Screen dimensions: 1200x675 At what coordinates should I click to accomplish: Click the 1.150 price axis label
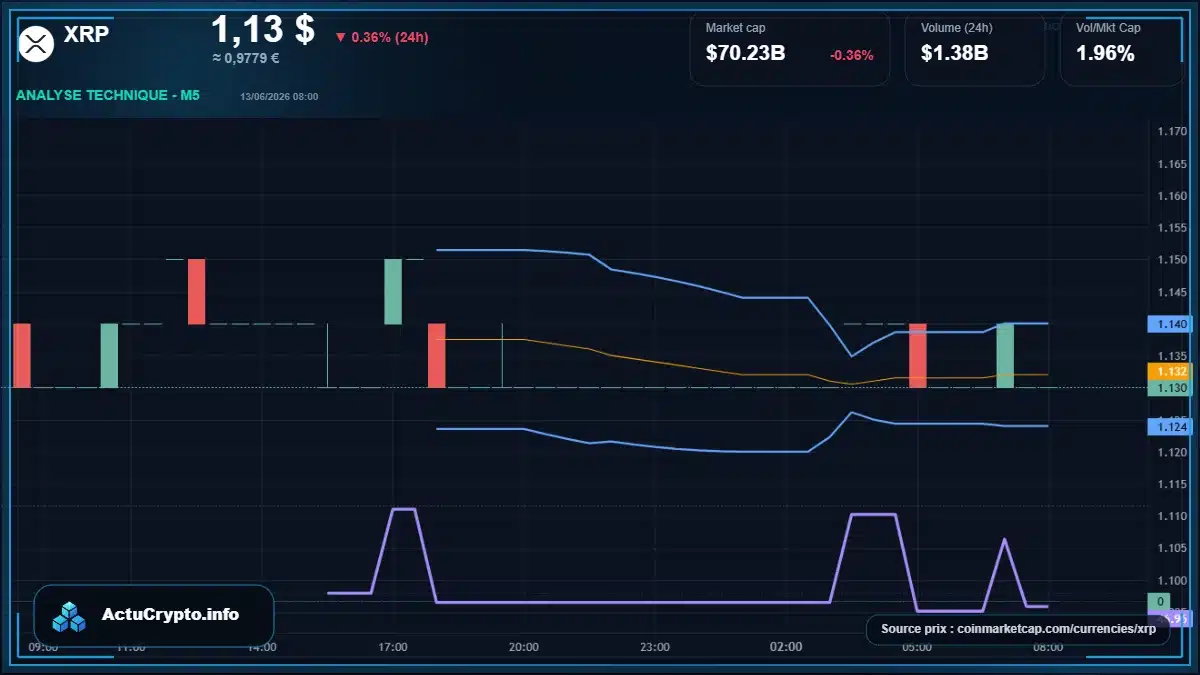click(x=1172, y=260)
